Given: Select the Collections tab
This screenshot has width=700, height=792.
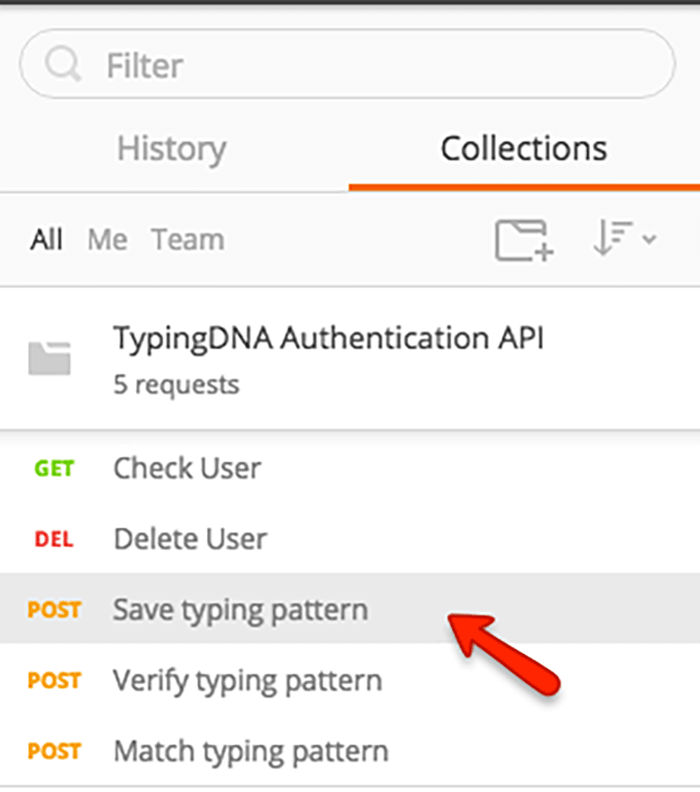Looking at the screenshot, I should pos(524,148).
